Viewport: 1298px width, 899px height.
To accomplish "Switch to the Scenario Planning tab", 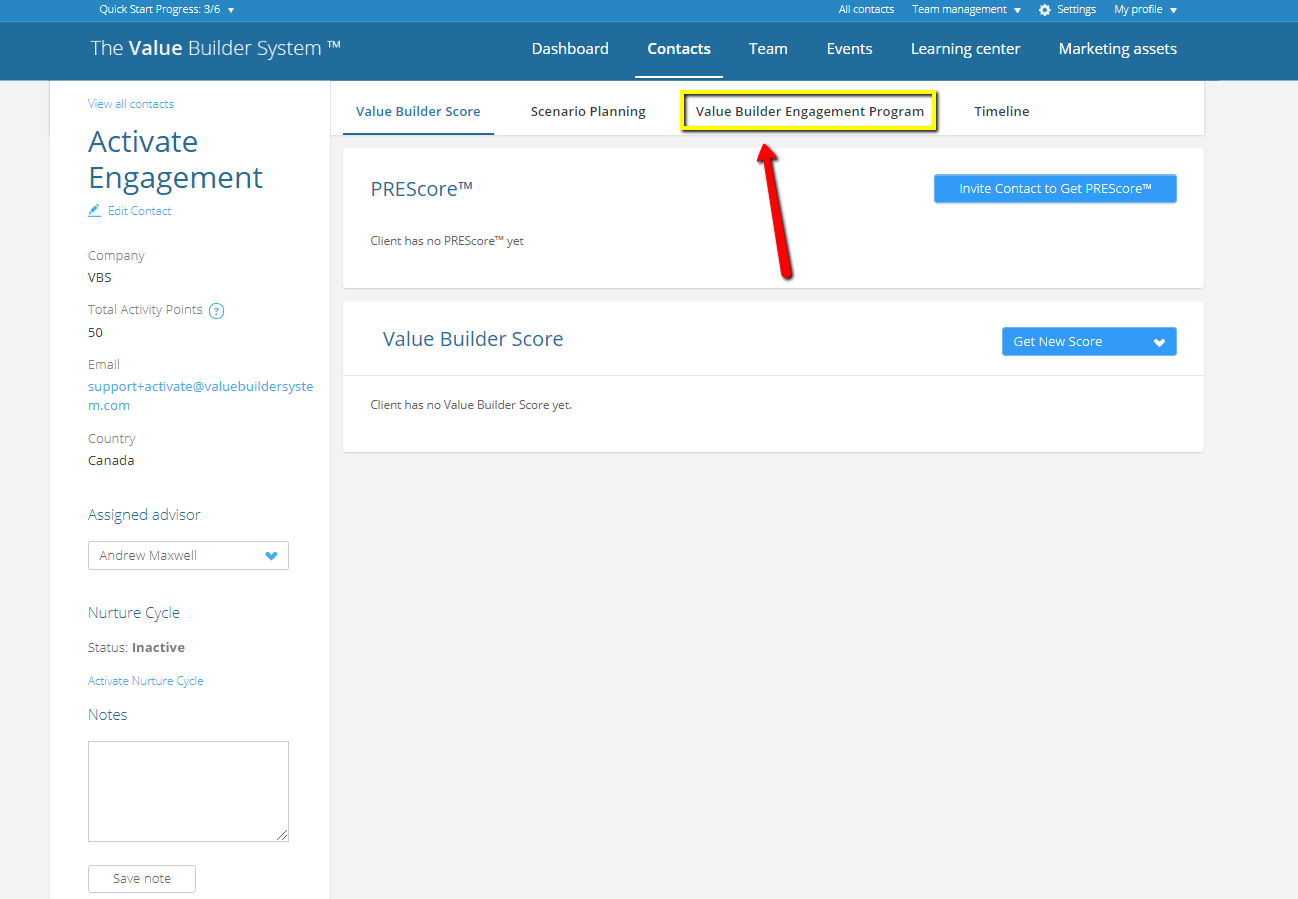I will tap(588, 111).
